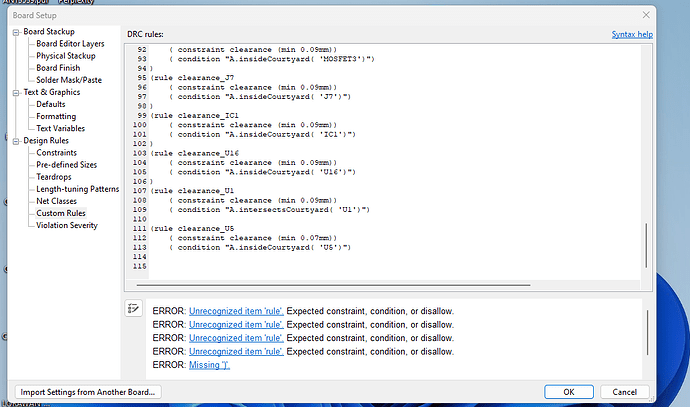Confirm with the OK button

pyautogui.click(x=569, y=392)
